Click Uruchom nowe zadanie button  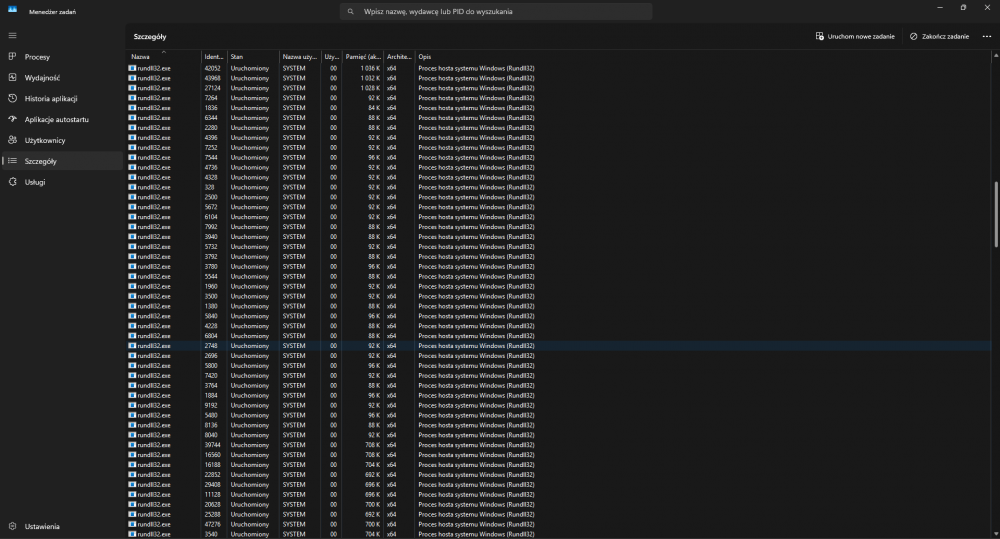(855, 36)
